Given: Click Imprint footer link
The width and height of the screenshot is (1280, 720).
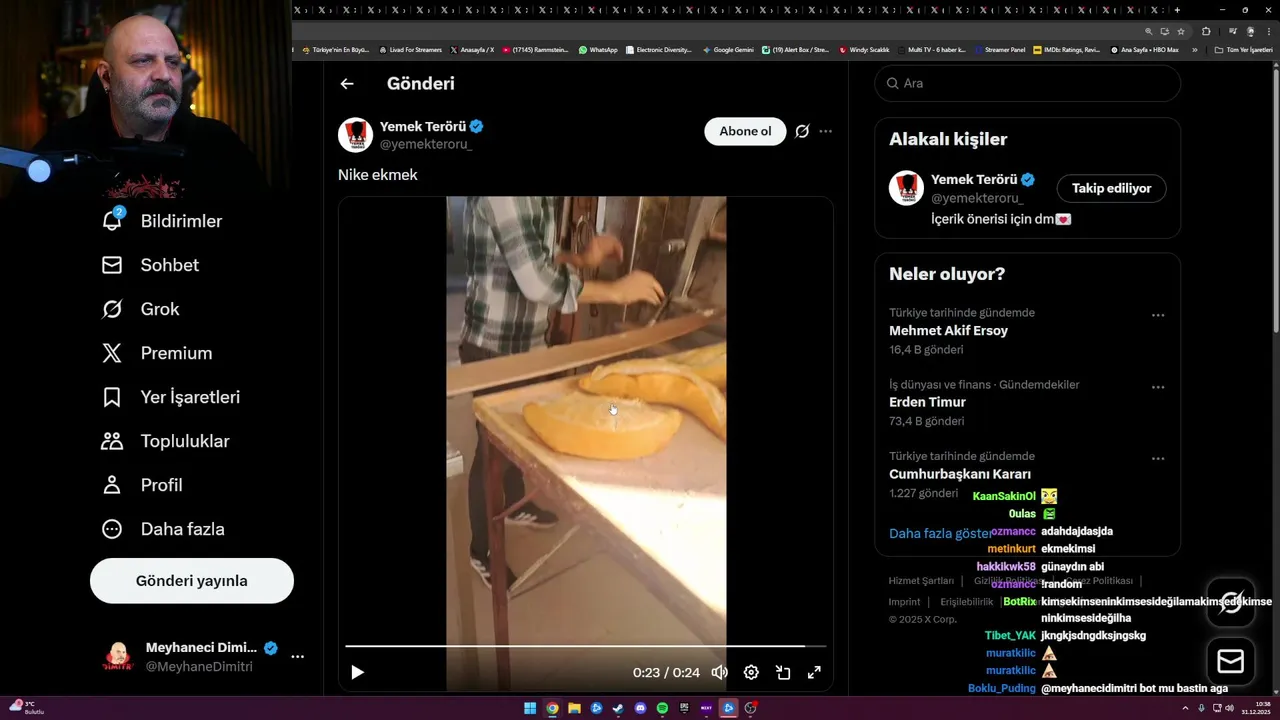Looking at the screenshot, I should click(x=904, y=602).
